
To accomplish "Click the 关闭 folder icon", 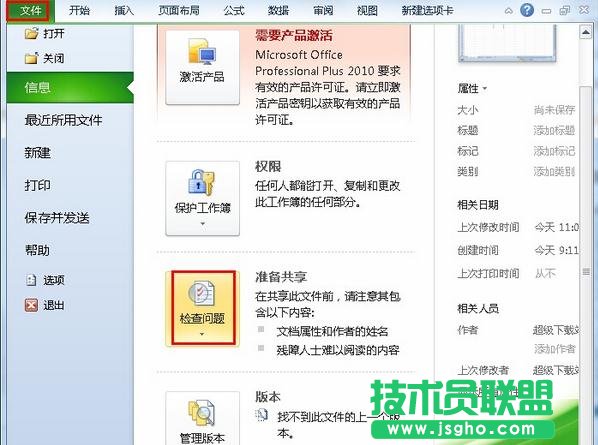I will (32, 58).
